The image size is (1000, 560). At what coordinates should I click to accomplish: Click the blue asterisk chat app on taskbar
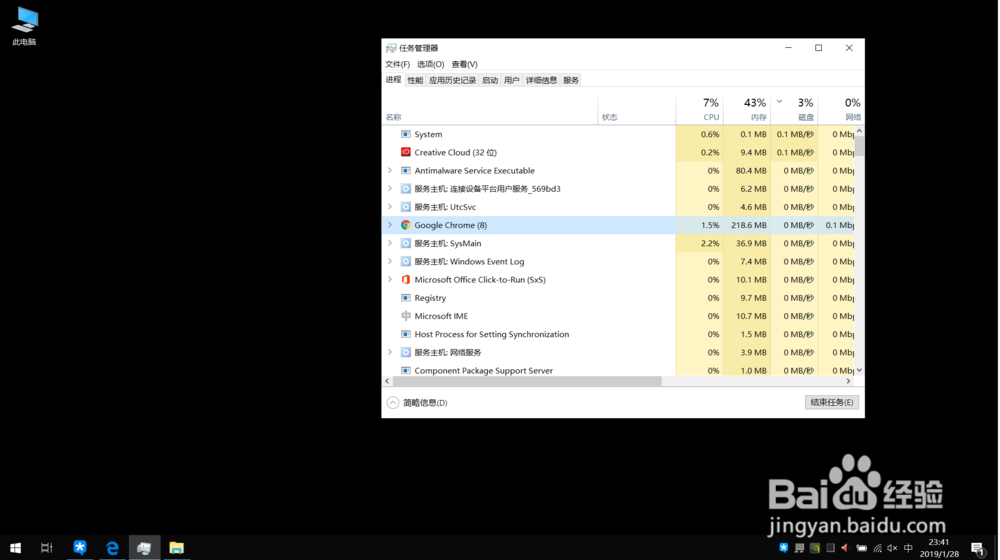pos(80,548)
